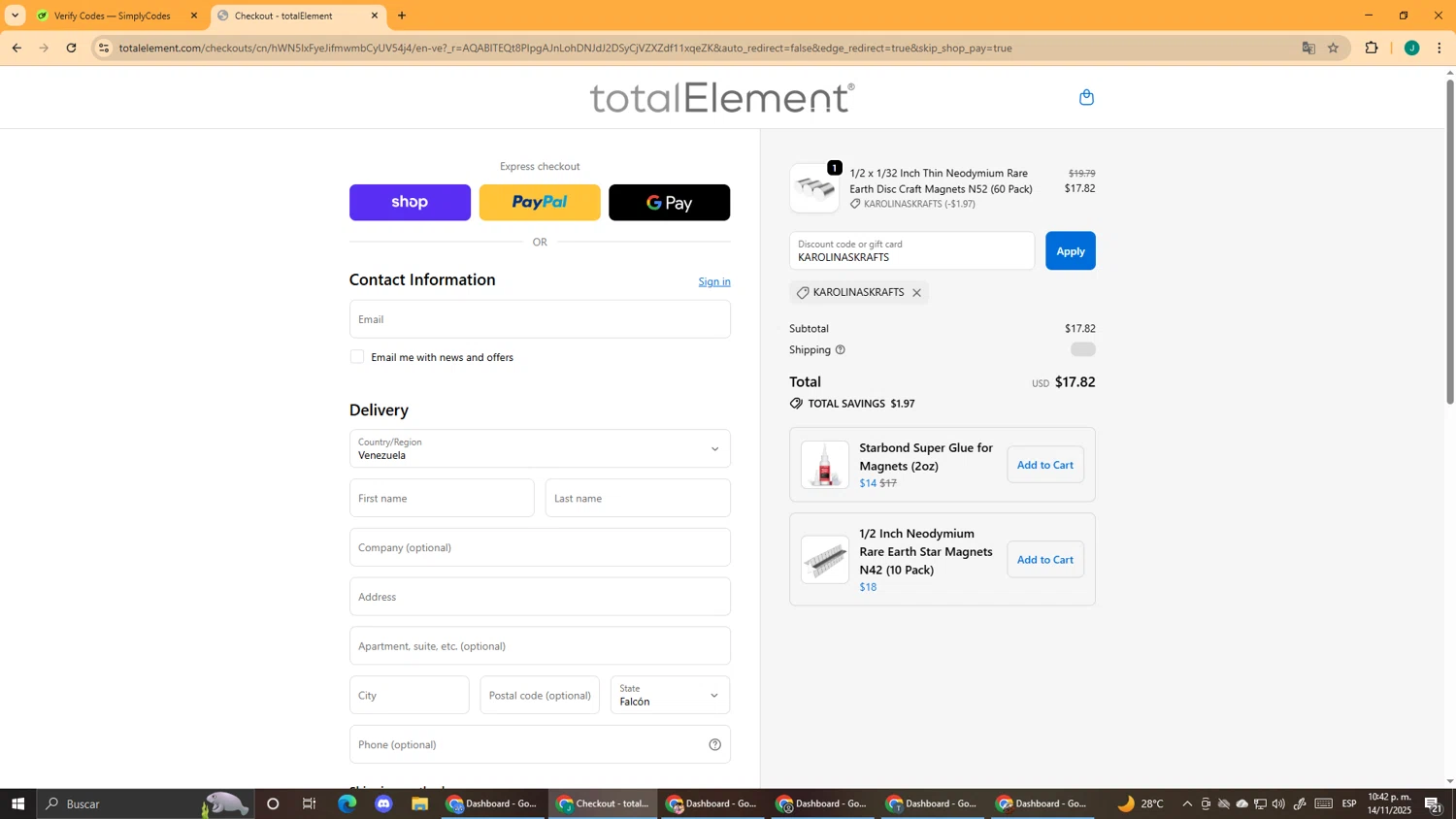Show hidden system tray icons
The image size is (1456, 819).
point(1187,803)
